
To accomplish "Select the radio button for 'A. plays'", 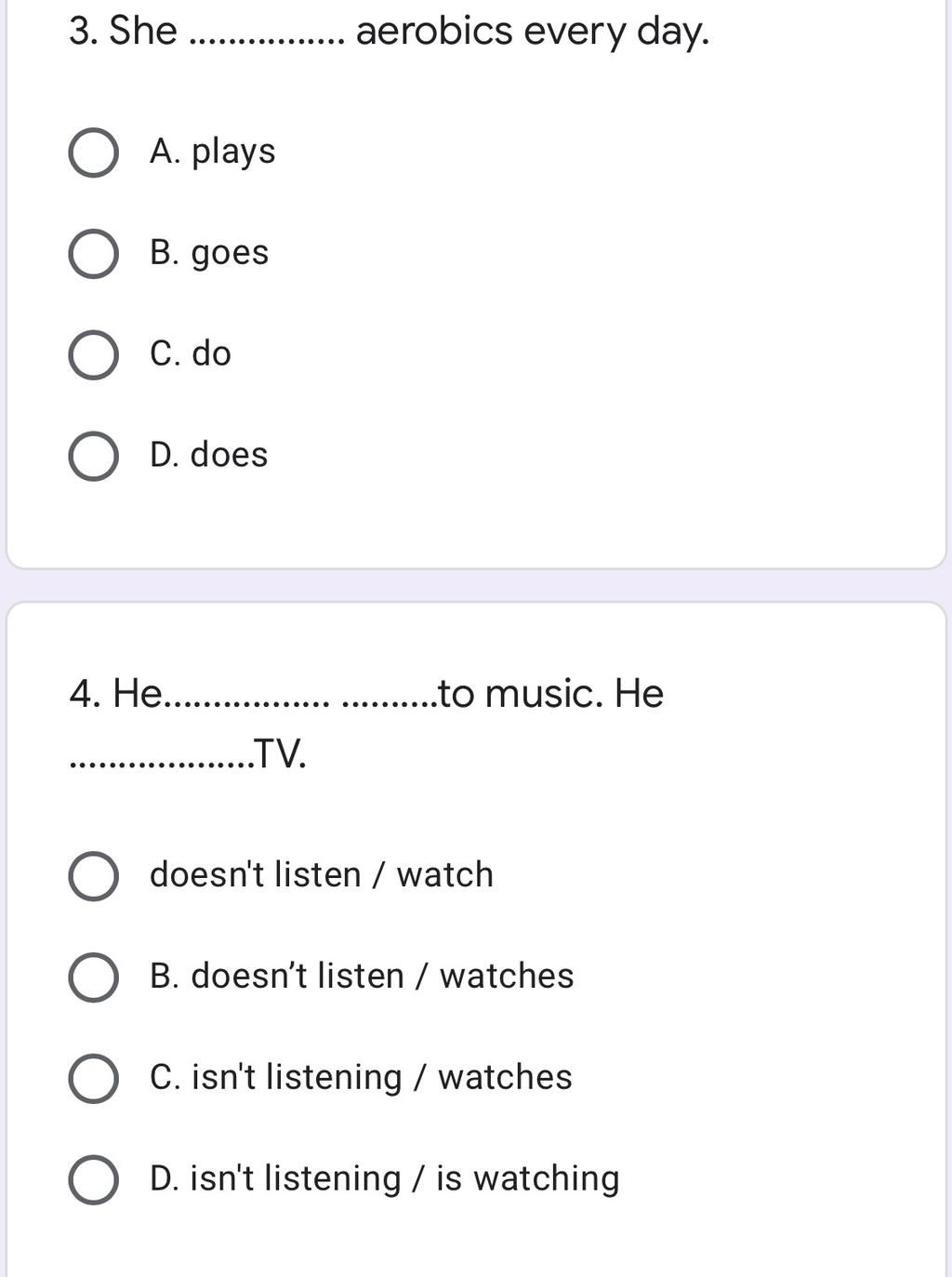I will (93, 153).
